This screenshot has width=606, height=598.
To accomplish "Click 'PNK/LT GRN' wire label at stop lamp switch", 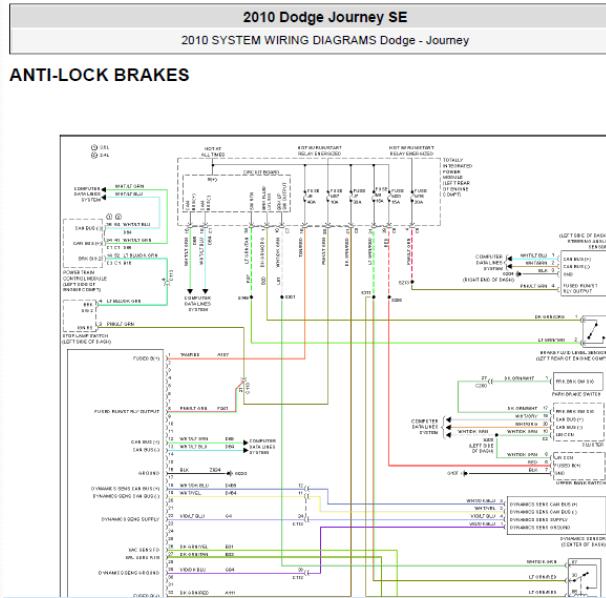I will coord(120,324).
